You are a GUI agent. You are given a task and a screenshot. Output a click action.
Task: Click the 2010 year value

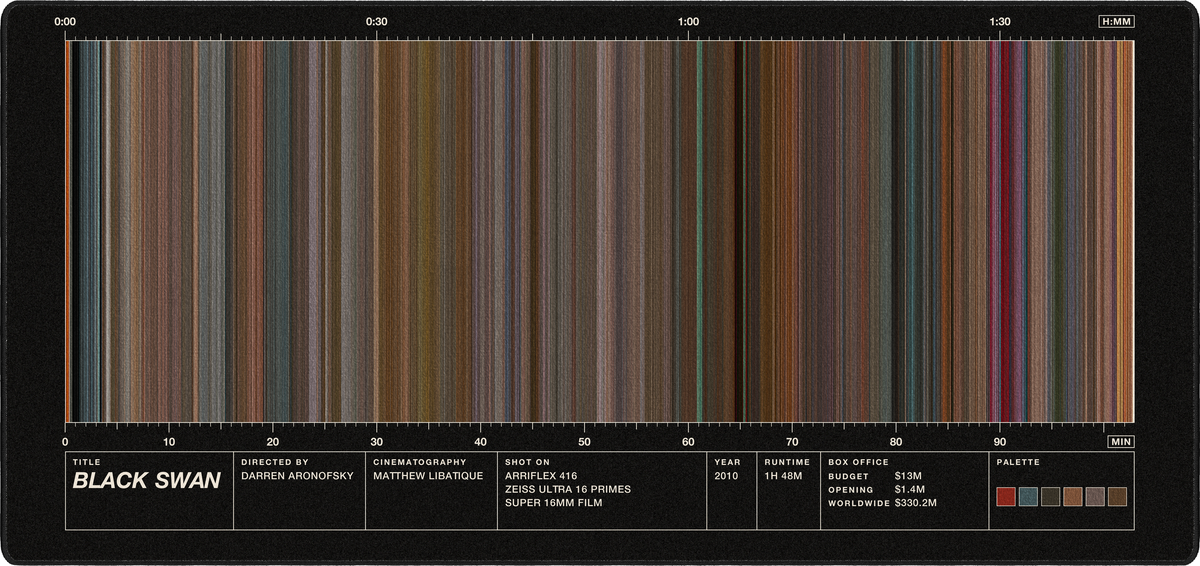pyautogui.click(x=726, y=477)
